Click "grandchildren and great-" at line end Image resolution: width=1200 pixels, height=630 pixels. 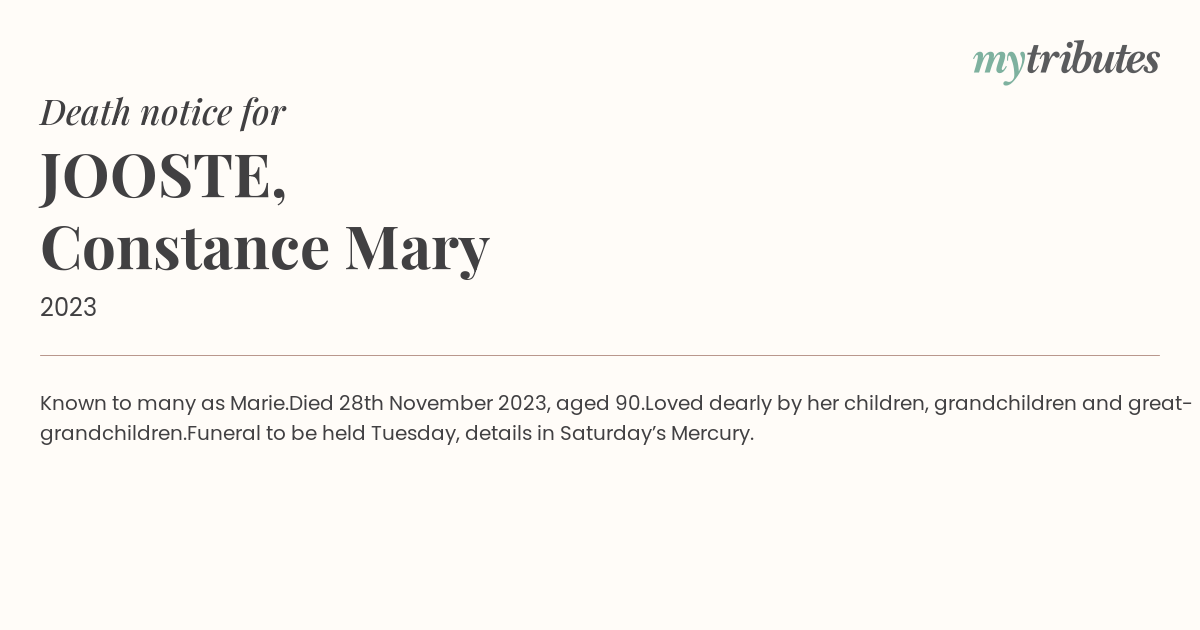click(1063, 404)
